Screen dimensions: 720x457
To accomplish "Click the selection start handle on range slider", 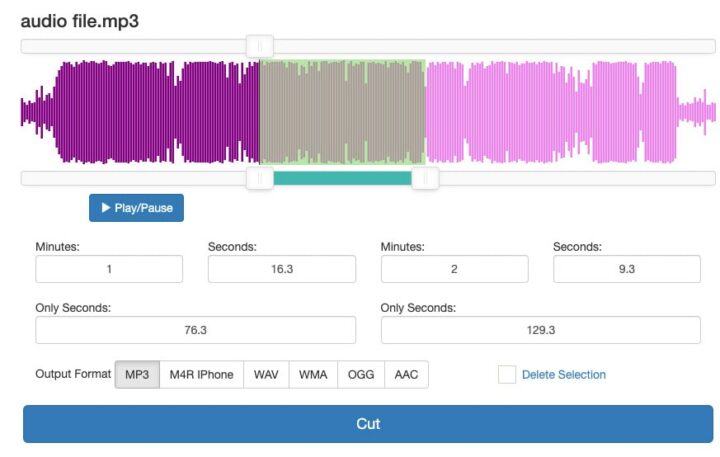I will click(260, 178).
